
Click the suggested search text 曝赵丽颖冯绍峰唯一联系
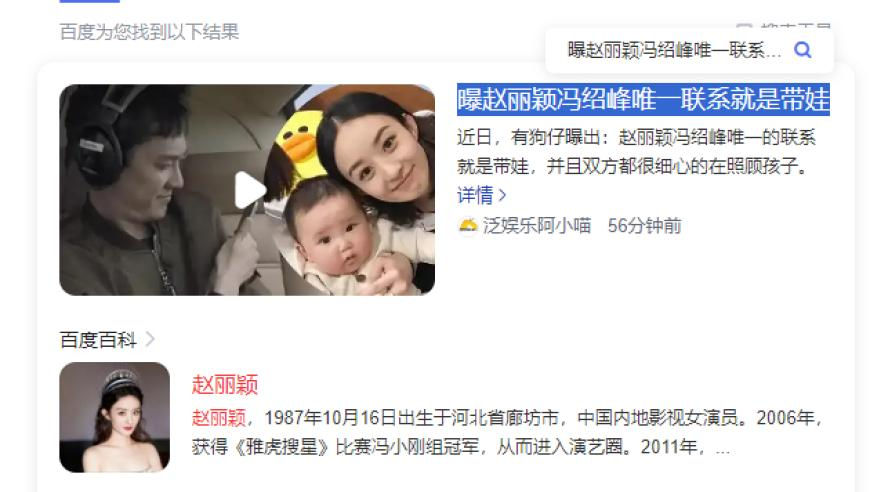click(674, 50)
